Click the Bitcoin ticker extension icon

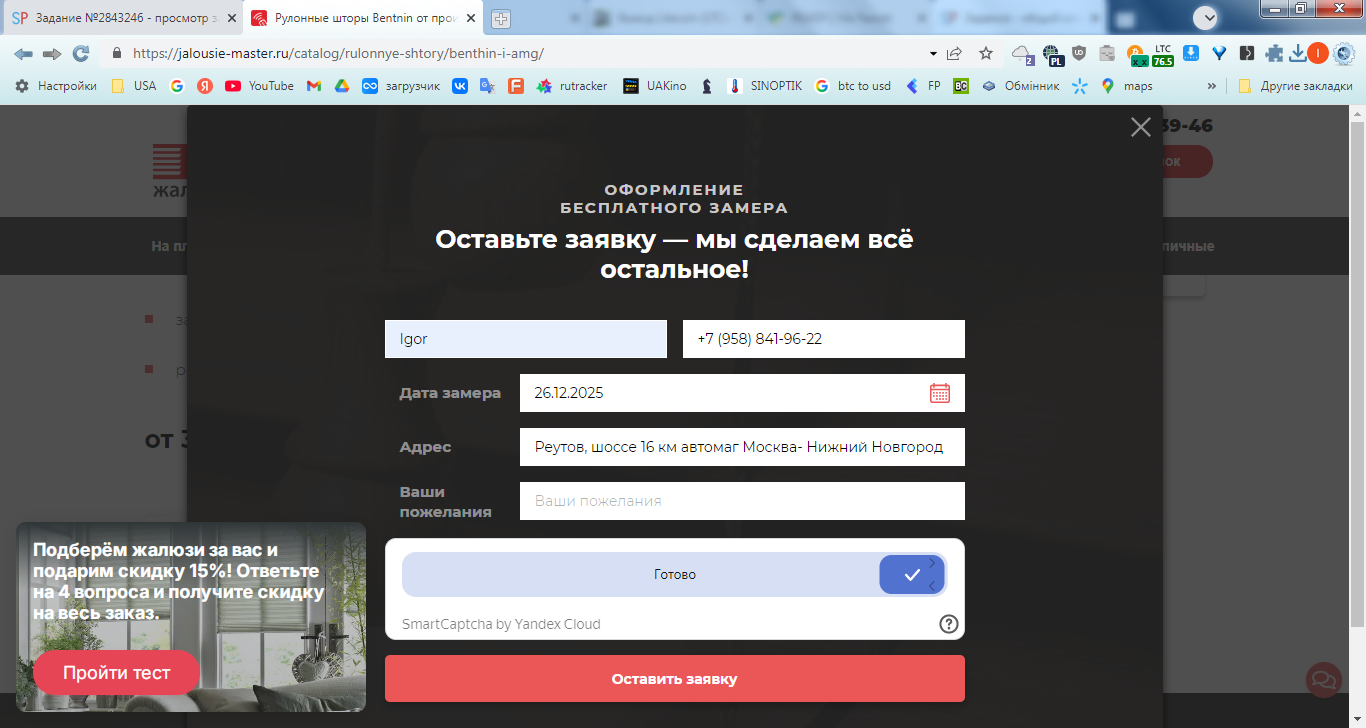pos(1136,54)
